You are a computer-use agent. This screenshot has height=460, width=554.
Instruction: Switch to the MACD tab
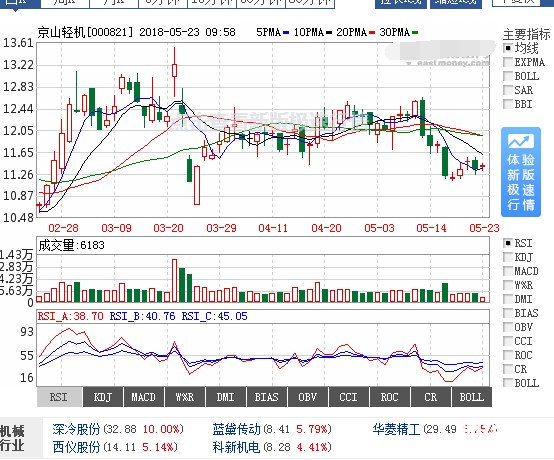point(144,397)
